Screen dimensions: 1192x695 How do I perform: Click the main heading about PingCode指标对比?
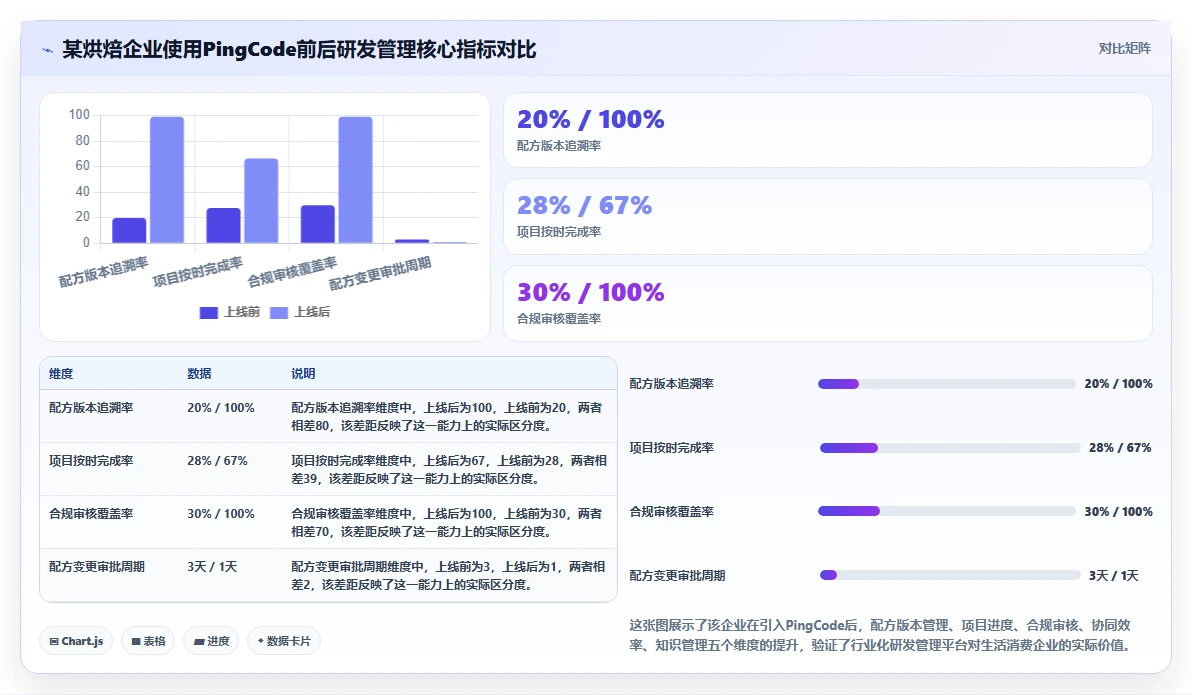tap(300, 49)
